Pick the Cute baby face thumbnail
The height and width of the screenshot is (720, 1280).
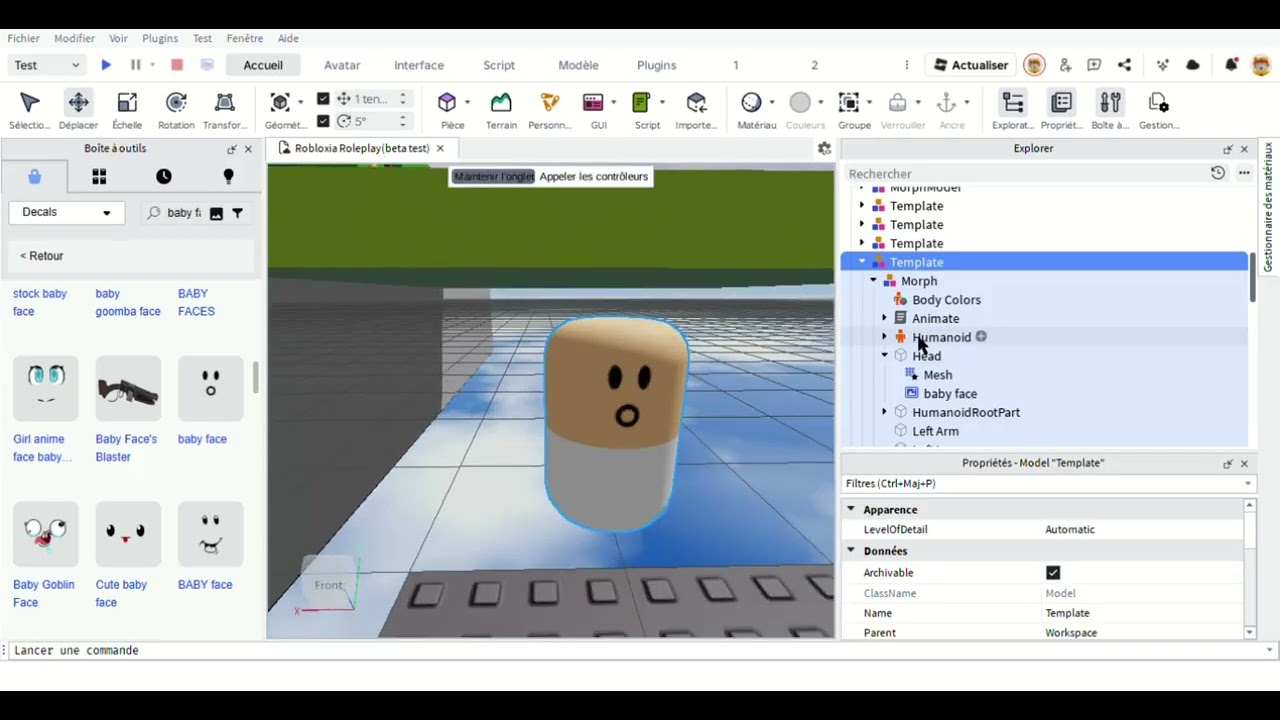(127, 534)
